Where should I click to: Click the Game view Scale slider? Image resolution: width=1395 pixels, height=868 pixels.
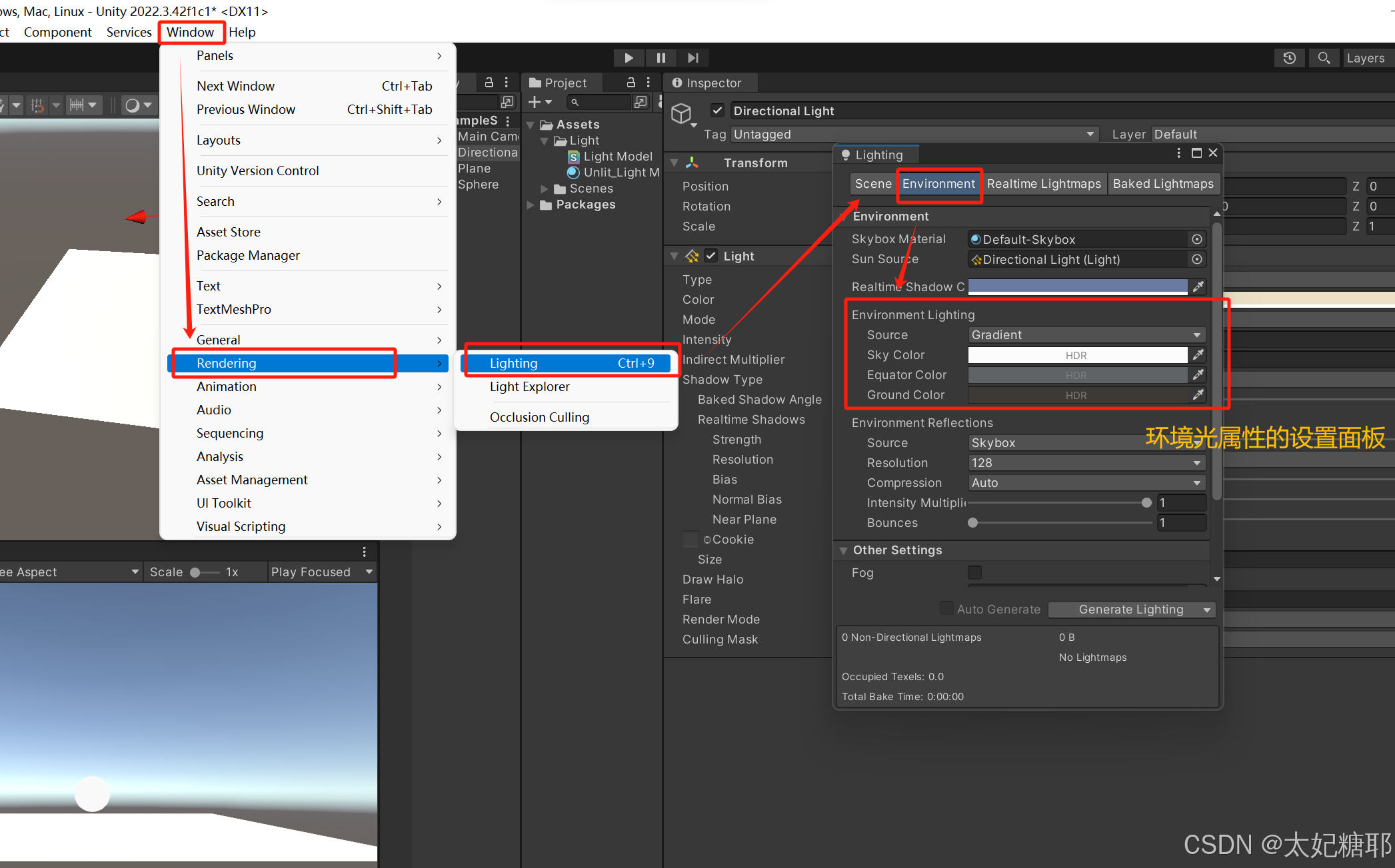pyautogui.click(x=204, y=572)
